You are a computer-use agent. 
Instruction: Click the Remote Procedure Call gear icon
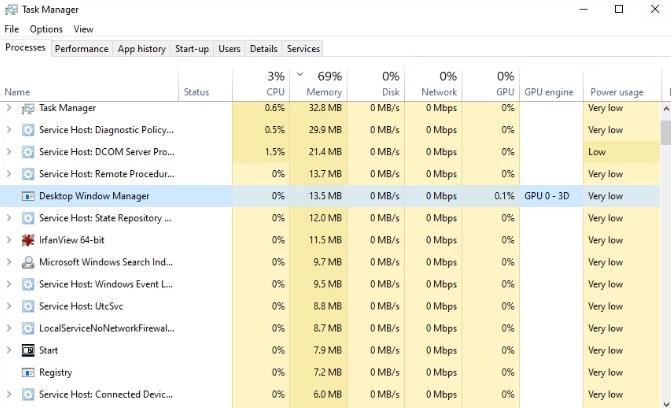pyautogui.click(x=28, y=174)
